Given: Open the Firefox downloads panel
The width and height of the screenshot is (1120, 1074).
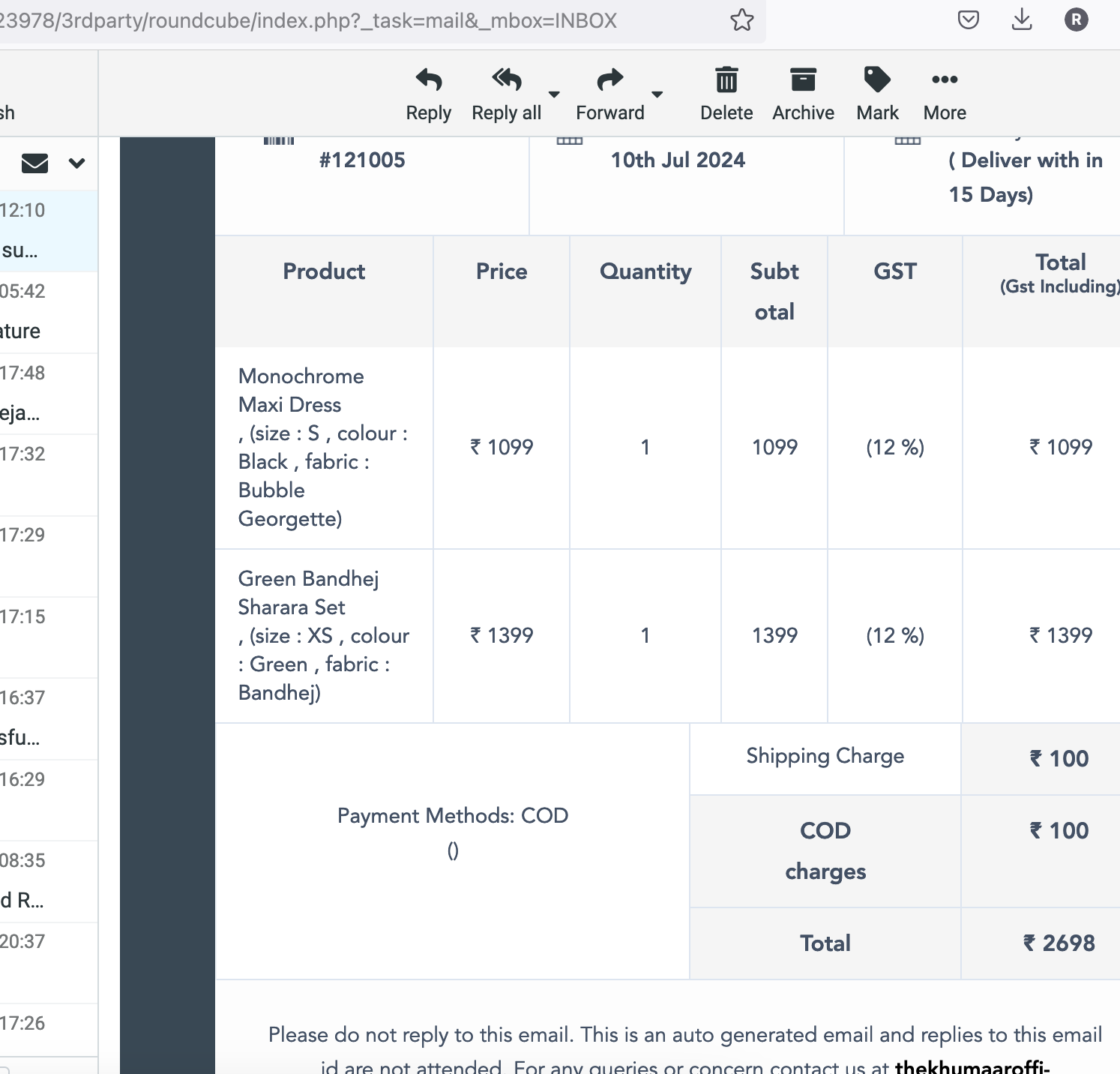Looking at the screenshot, I should coord(1021,20).
